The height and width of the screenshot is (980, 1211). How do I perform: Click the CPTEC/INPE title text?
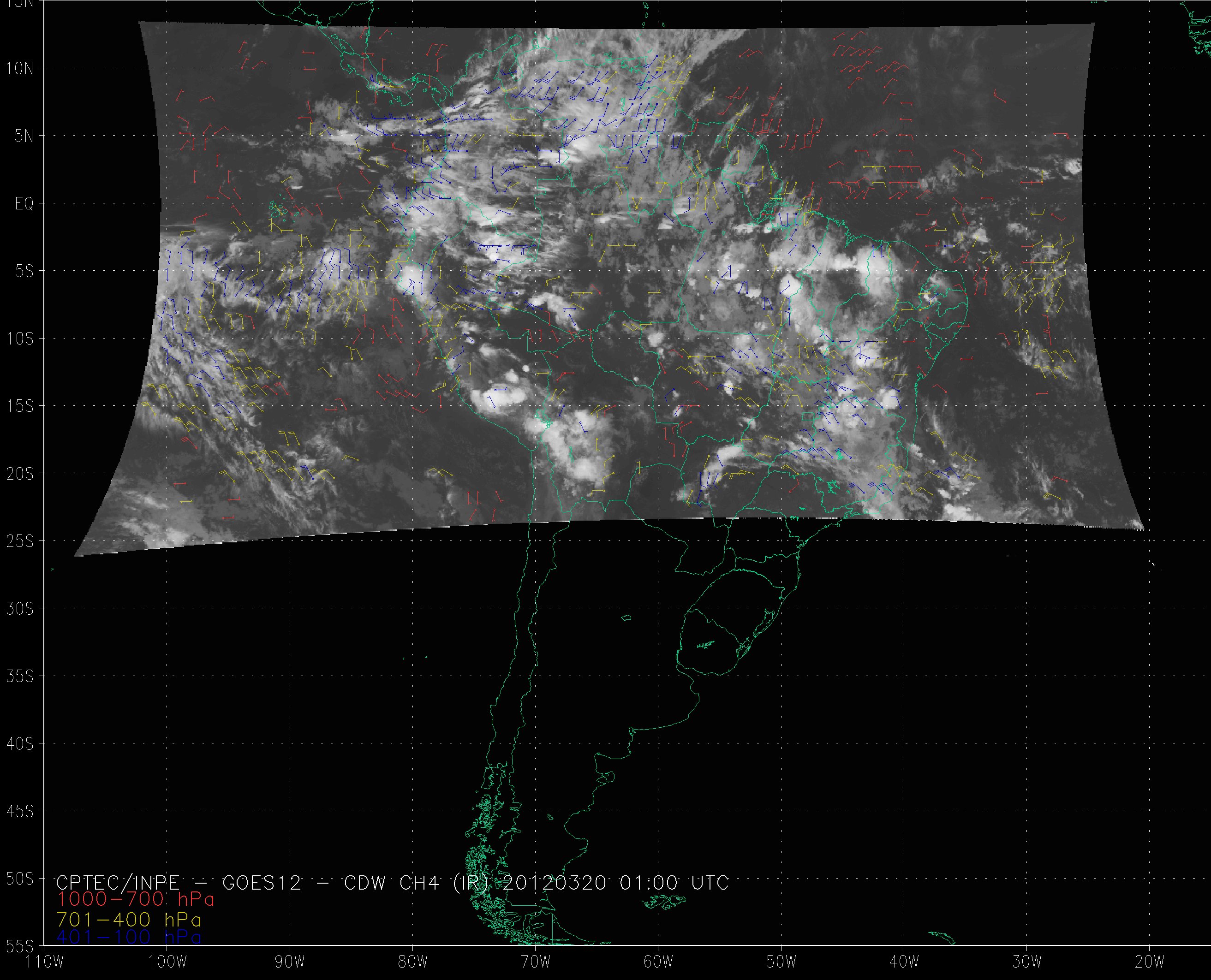[x=118, y=882]
